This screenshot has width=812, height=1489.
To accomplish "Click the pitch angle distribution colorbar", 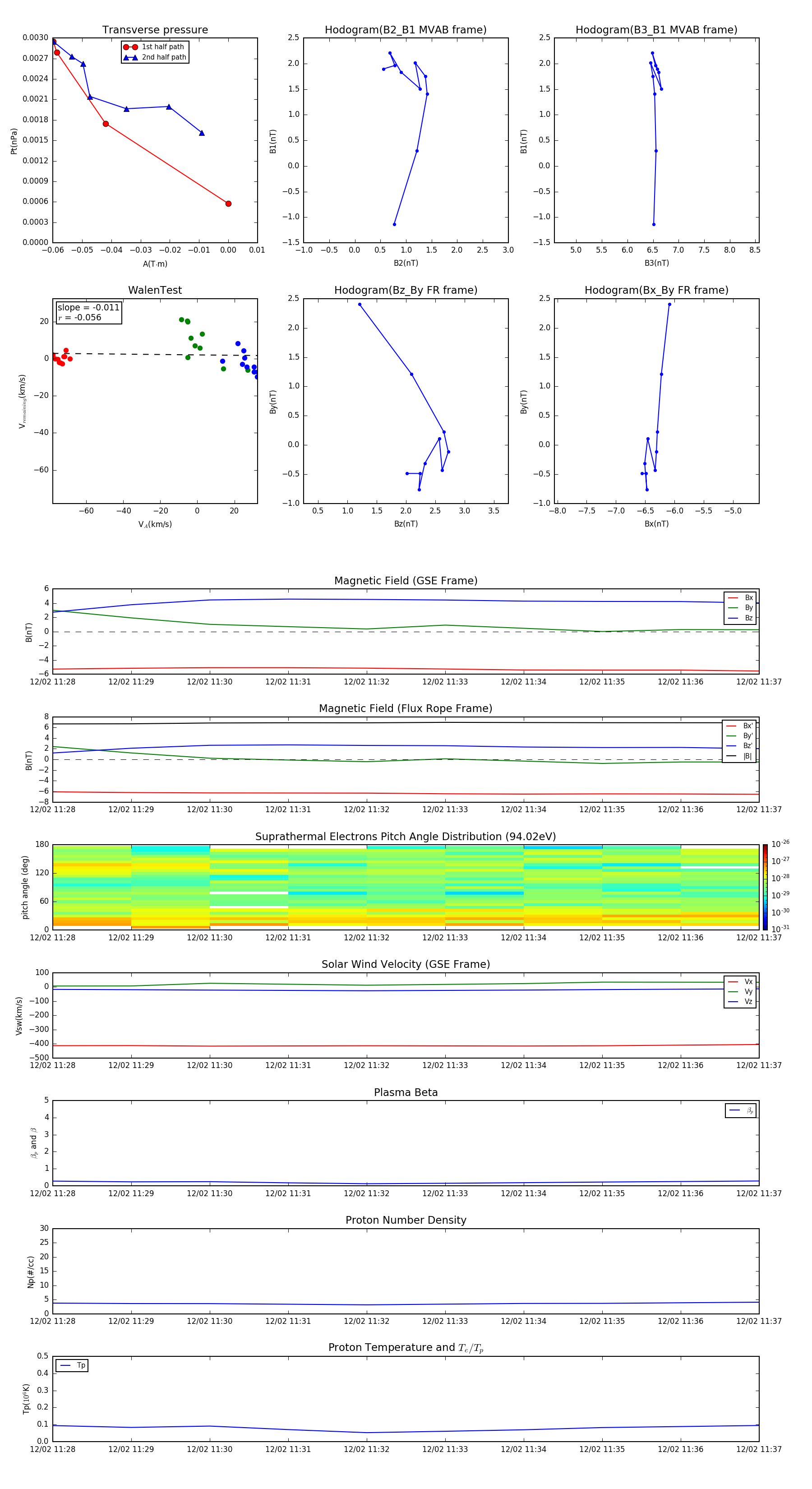I will (x=765, y=887).
